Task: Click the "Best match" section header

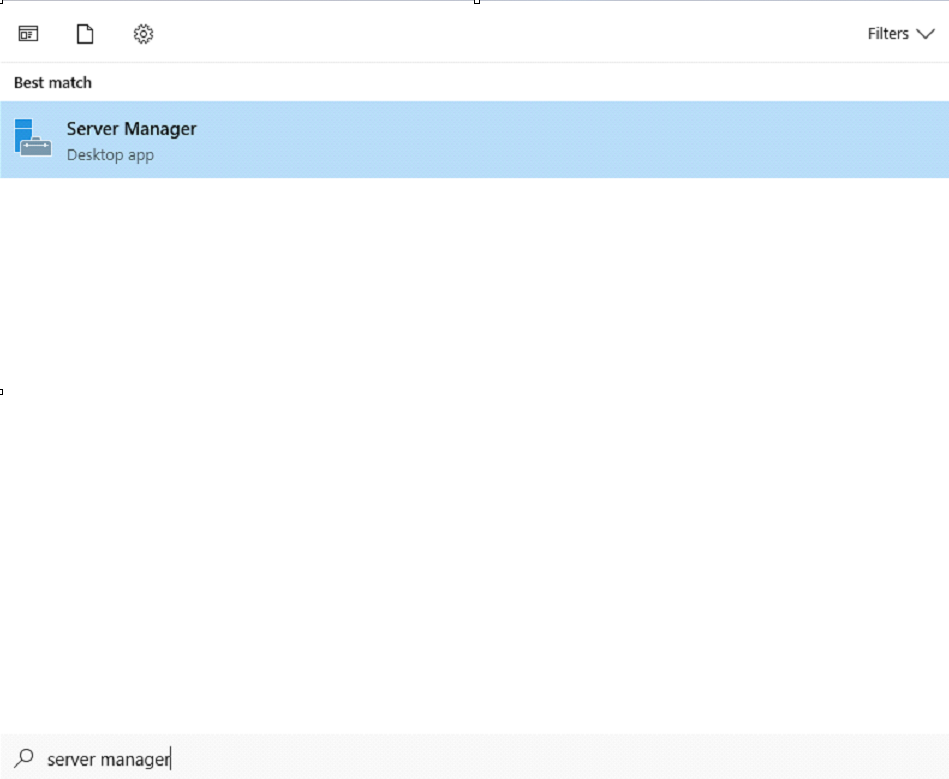Action: coord(53,83)
